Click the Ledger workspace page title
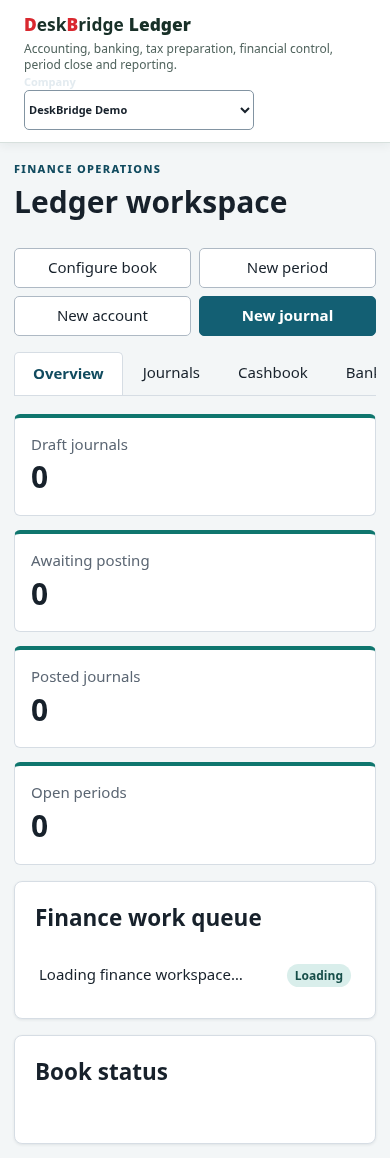 coord(151,202)
